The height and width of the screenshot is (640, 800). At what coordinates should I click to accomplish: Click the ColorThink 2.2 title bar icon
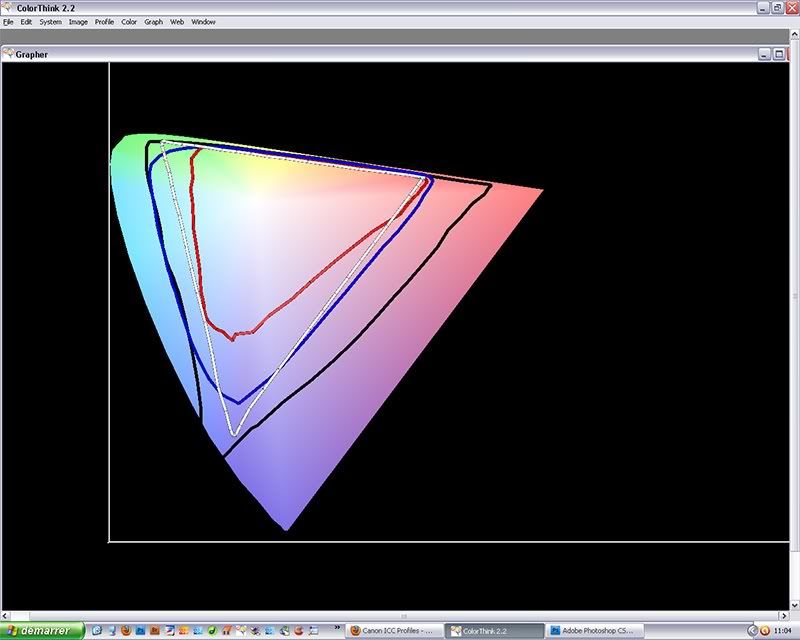(7, 8)
